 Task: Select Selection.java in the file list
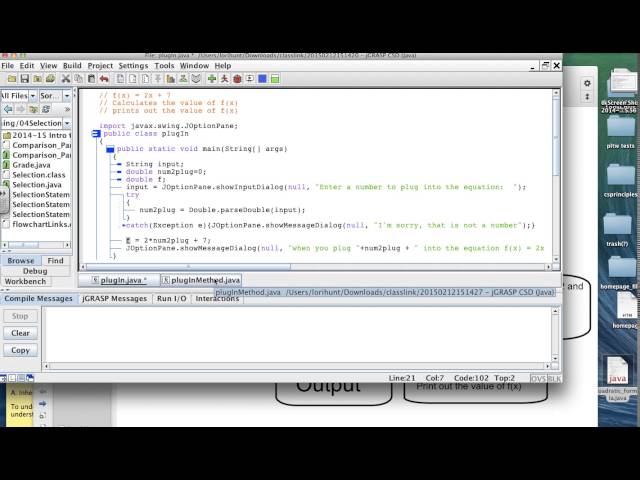point(37,184)
